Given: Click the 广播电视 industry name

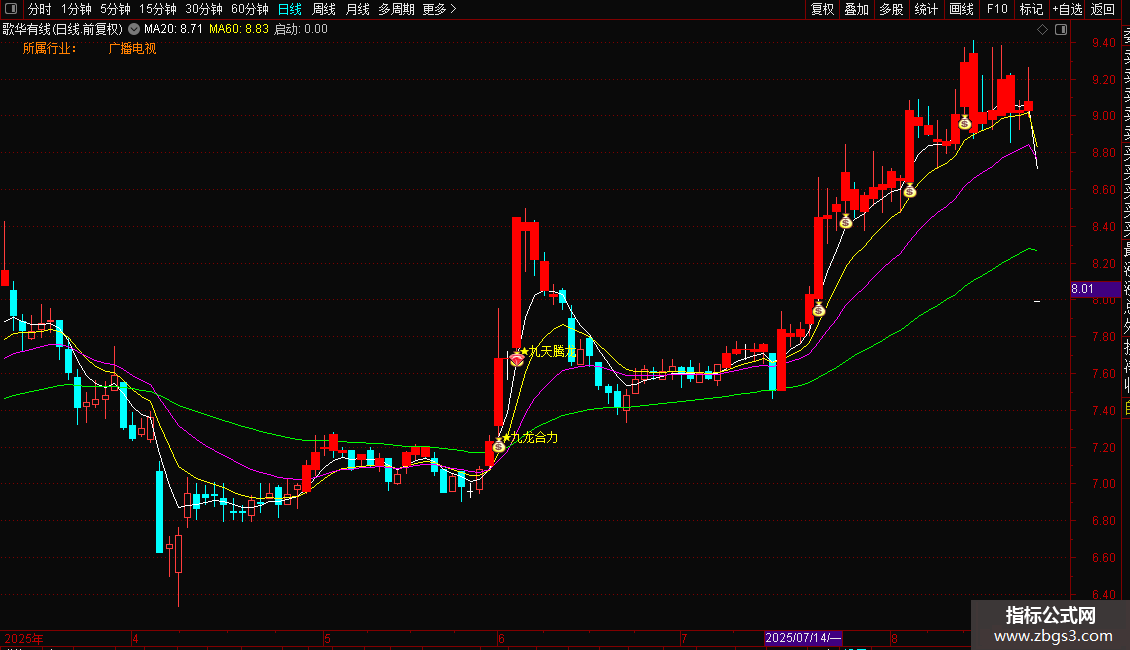Looking at the screenshot, I should coord(132,48).
